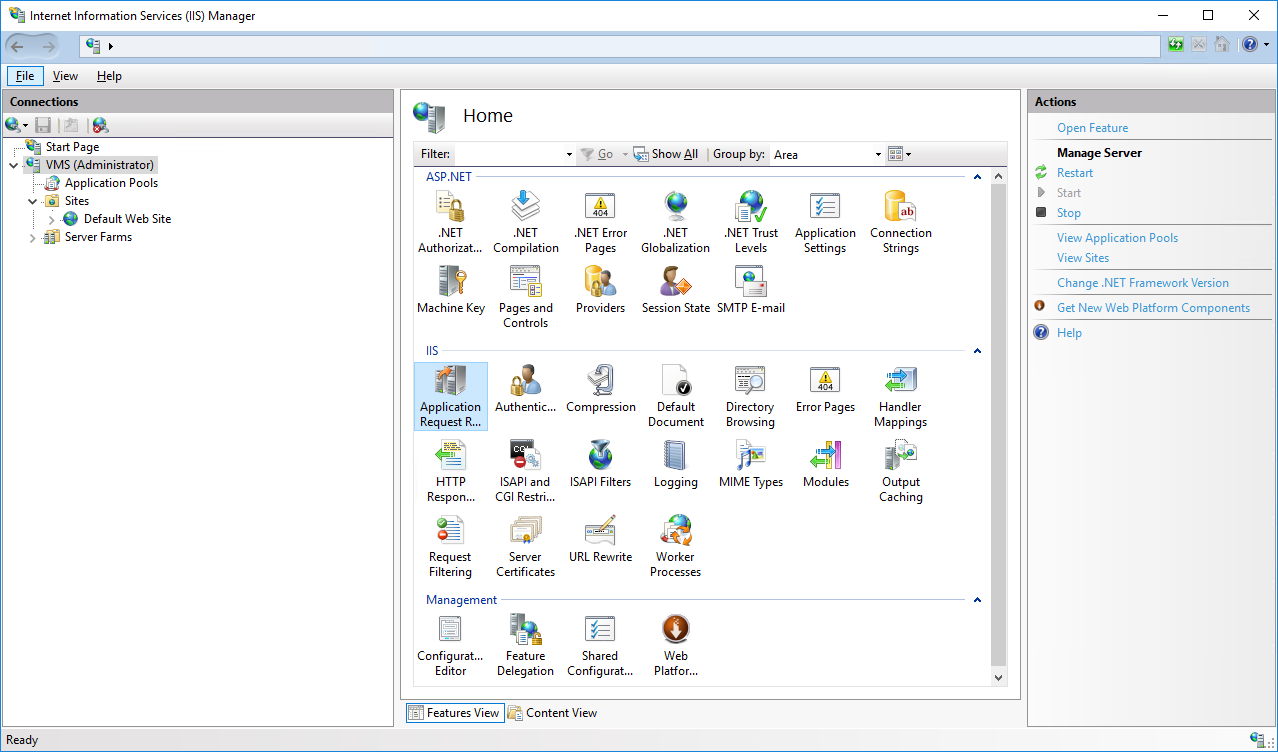Open Web Platform Installer icon
Image resolution: width=1278 pixels, height=752 pixels.
676,645
